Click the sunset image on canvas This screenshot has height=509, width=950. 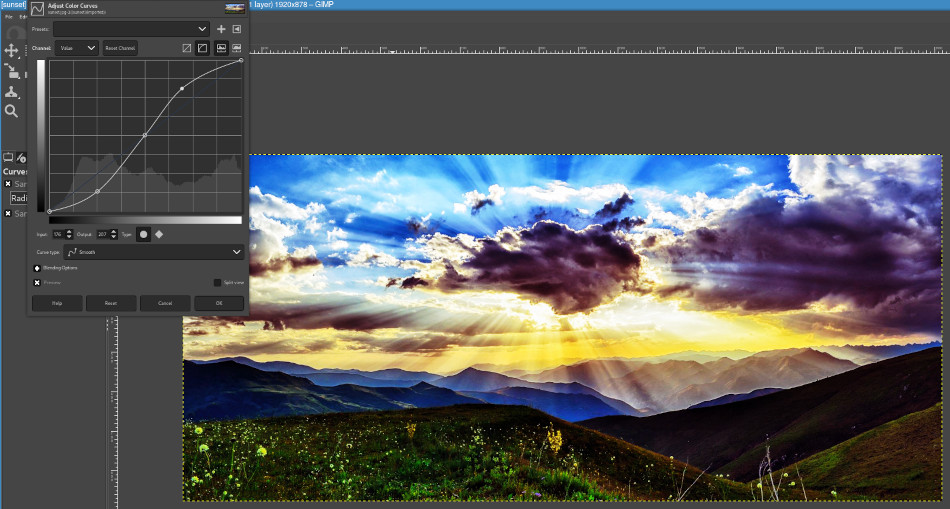pyautogui.click(x=562, y=327)
